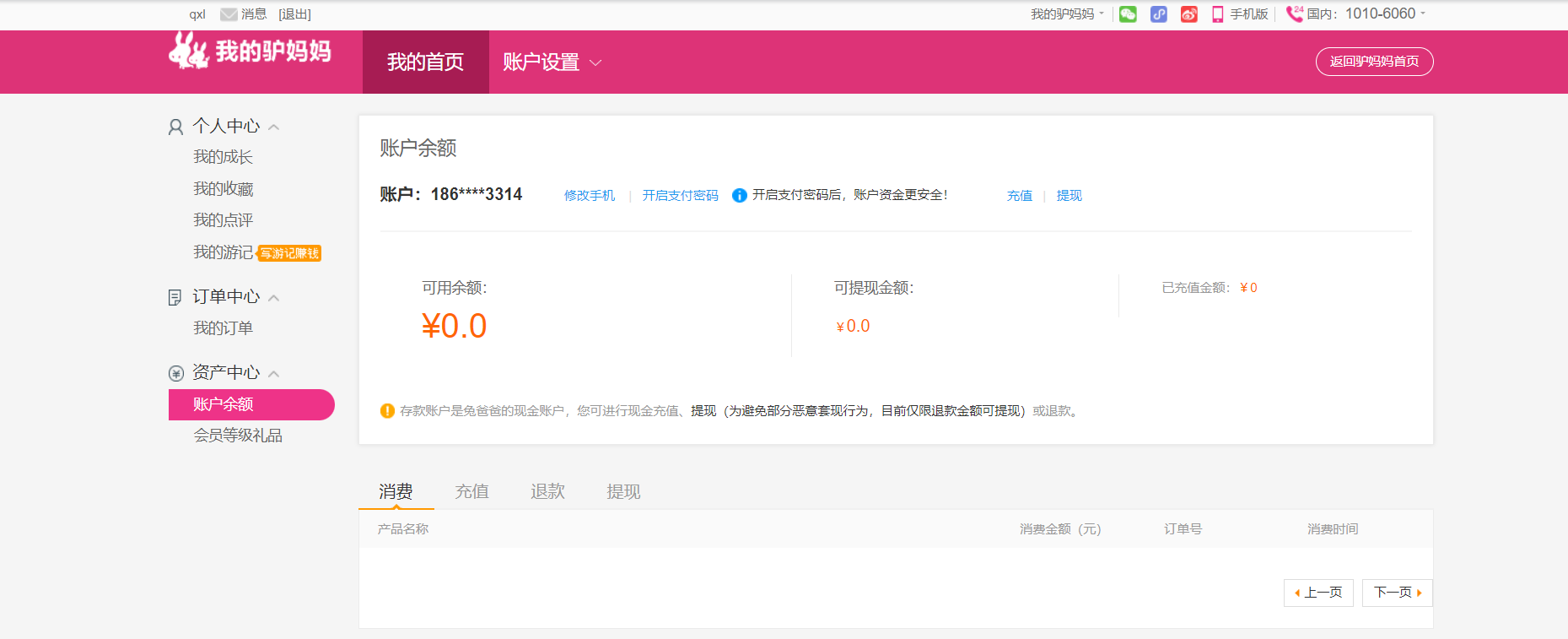
Task: Open 我的成长 in sidebar
Action: (223, 157)
